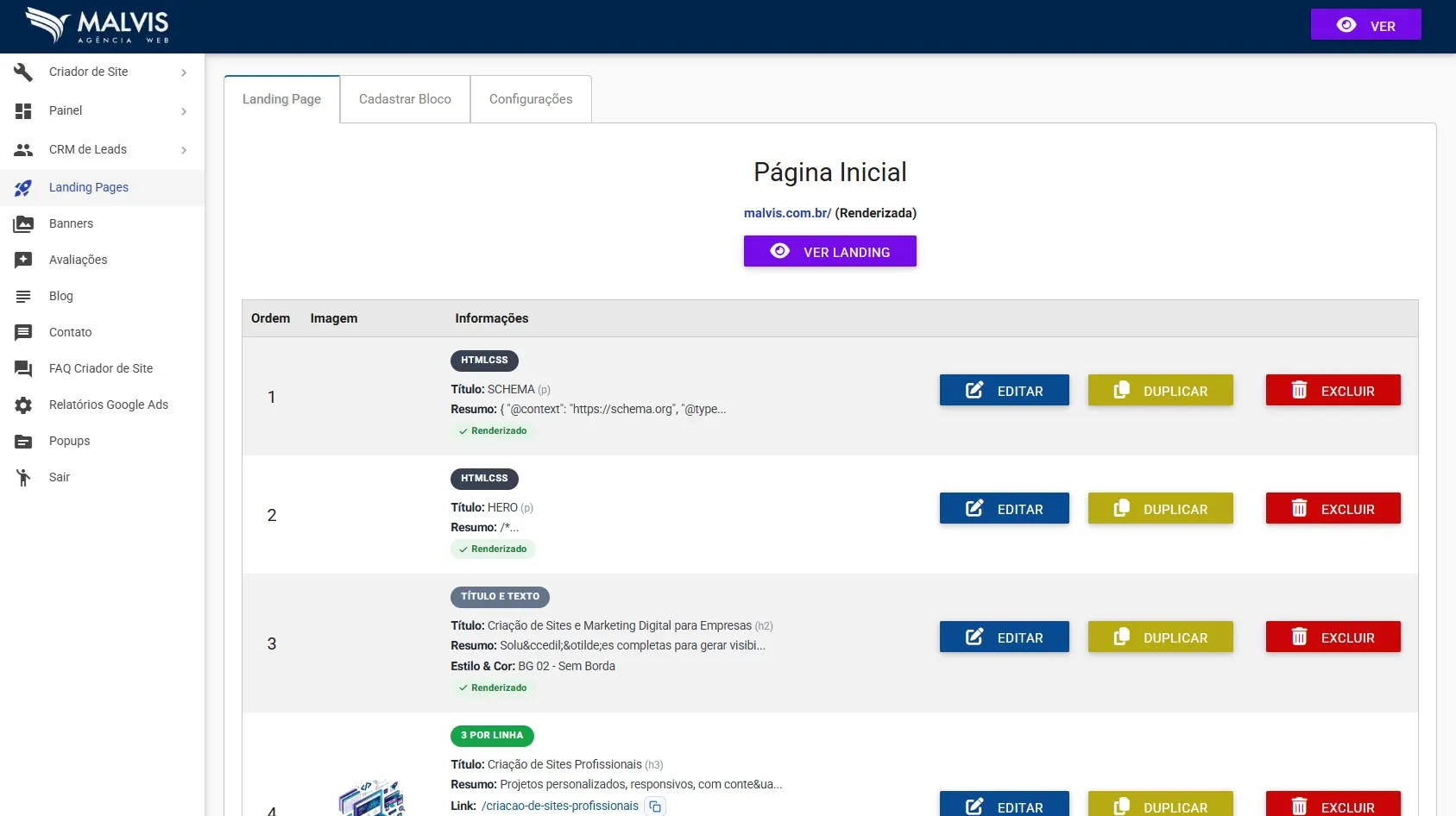The height and width of the screenshot is (816, 1456).
Task: Go to Avaliações in the sidebar
Action: point(102,260)
